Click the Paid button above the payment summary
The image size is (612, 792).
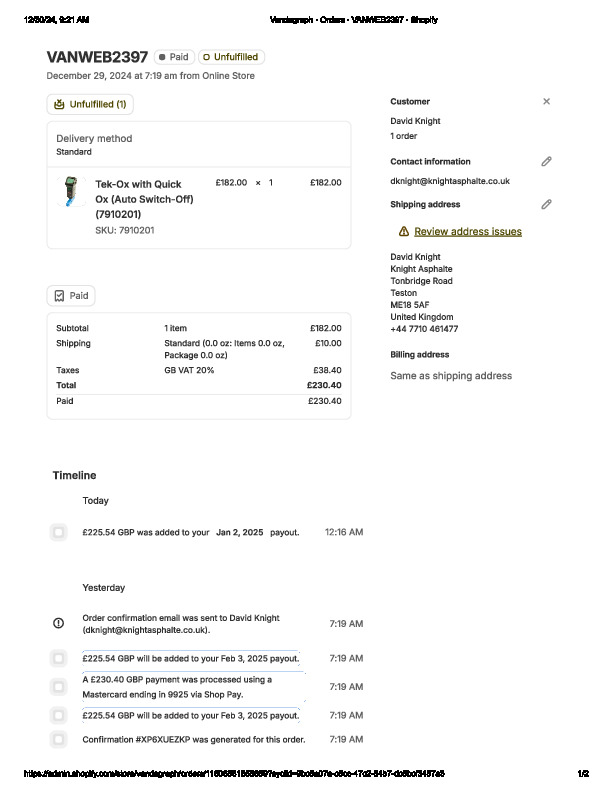[x=71, y=296]
